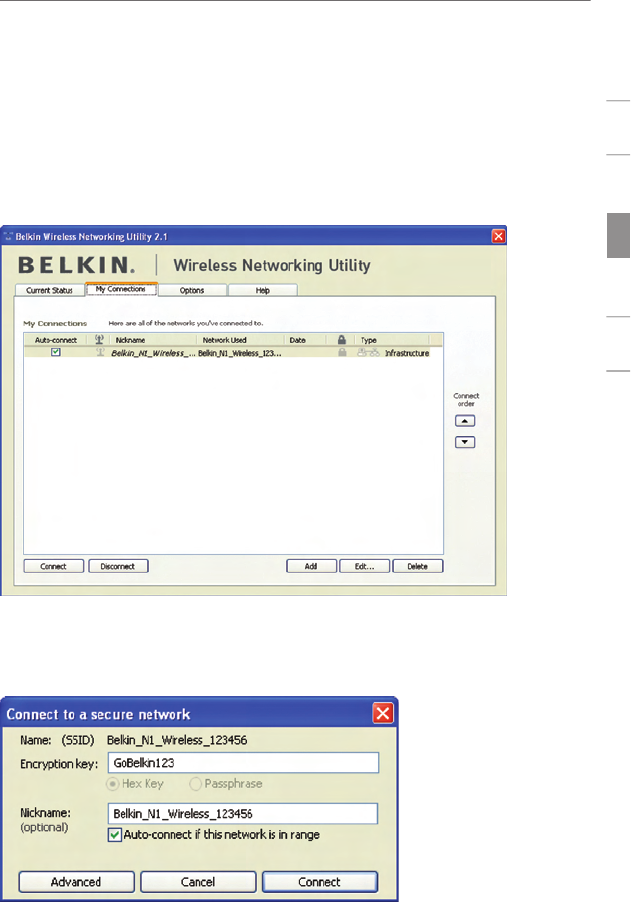
Task: Select the My Connections tab
Action: pos(121,289)
